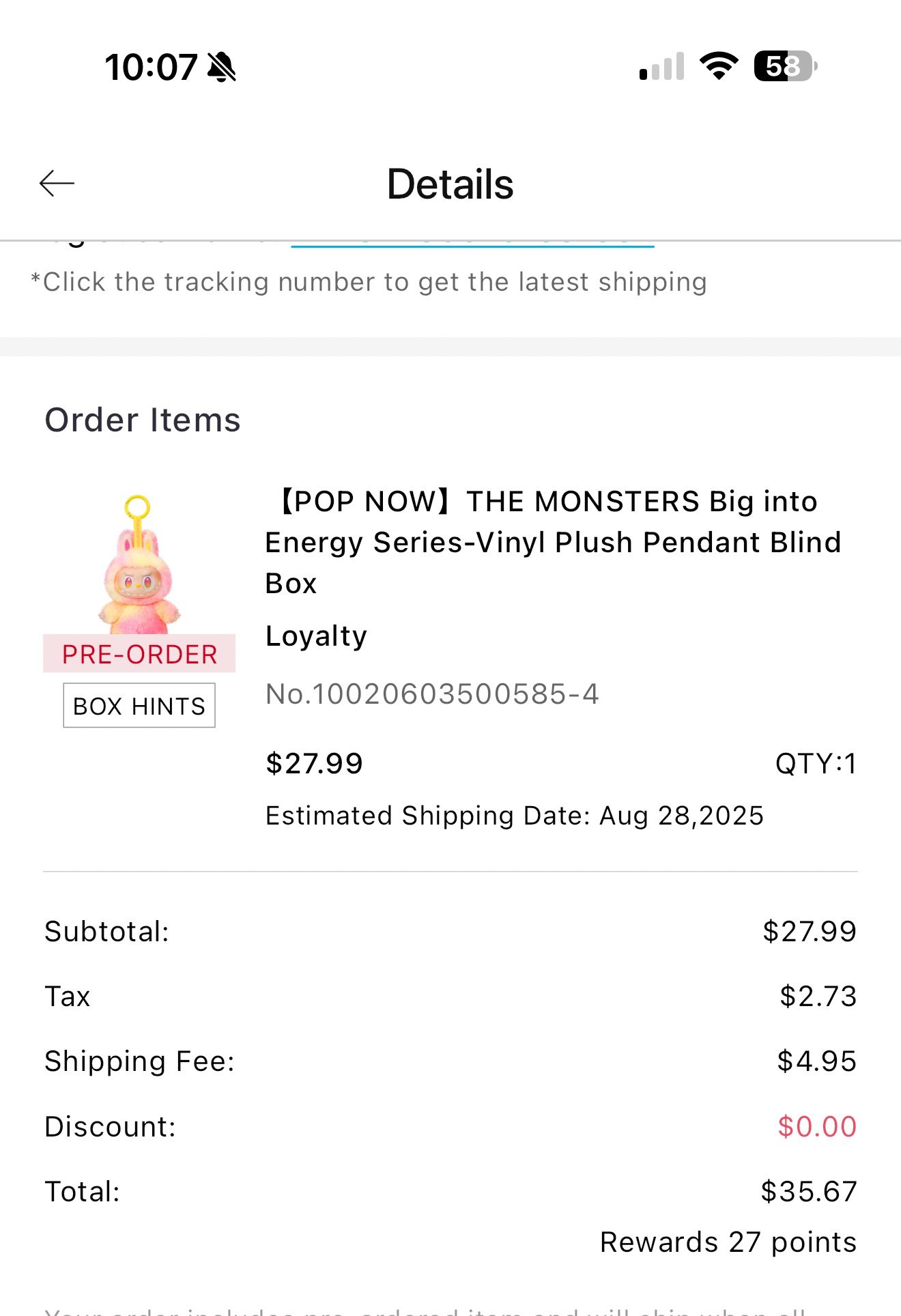901x1316 pixels.
Task: Tap the cellular signal bars icon
Action: [x=661, y=66]
